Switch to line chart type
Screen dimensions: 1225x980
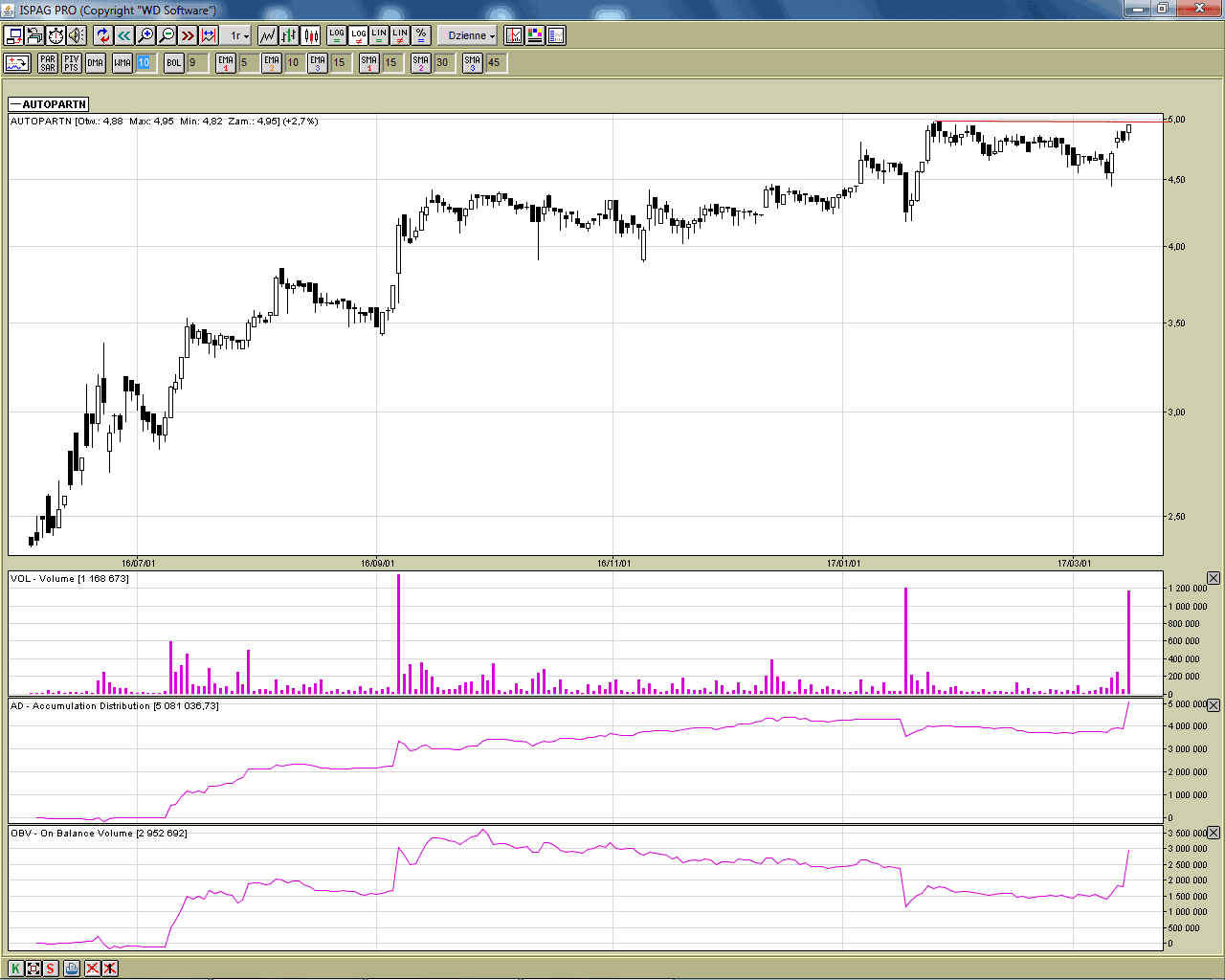(268, 35)
